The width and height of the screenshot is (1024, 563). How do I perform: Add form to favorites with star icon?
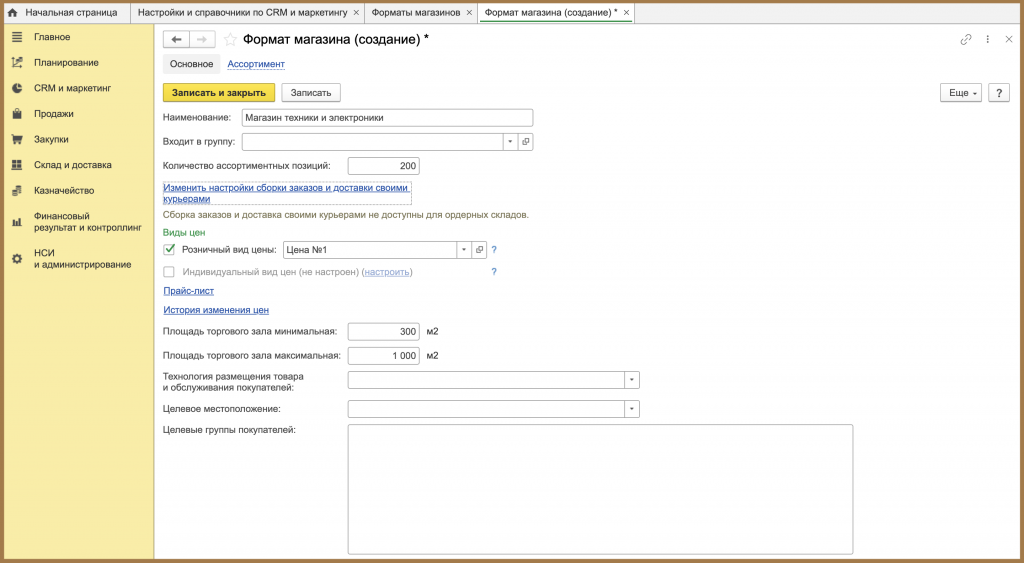pos(230,40)
